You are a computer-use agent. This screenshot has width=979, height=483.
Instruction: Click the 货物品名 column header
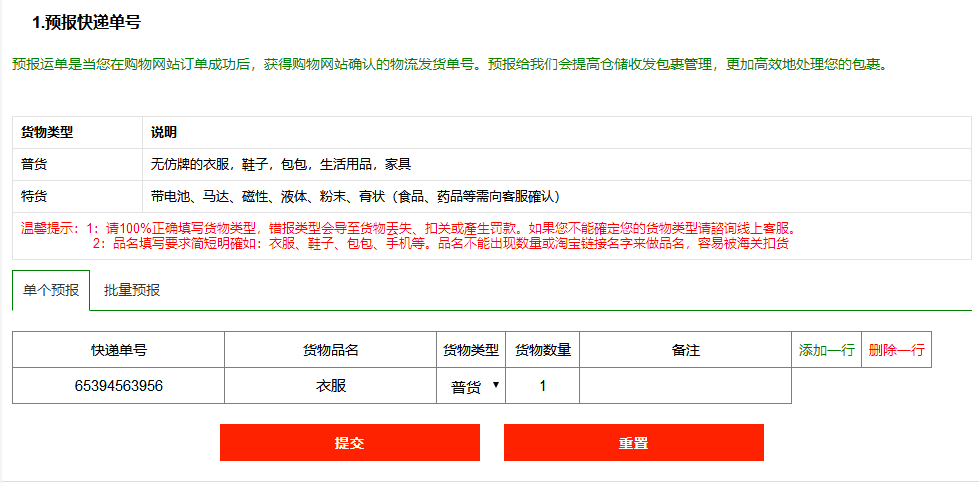tap(331, 350)
